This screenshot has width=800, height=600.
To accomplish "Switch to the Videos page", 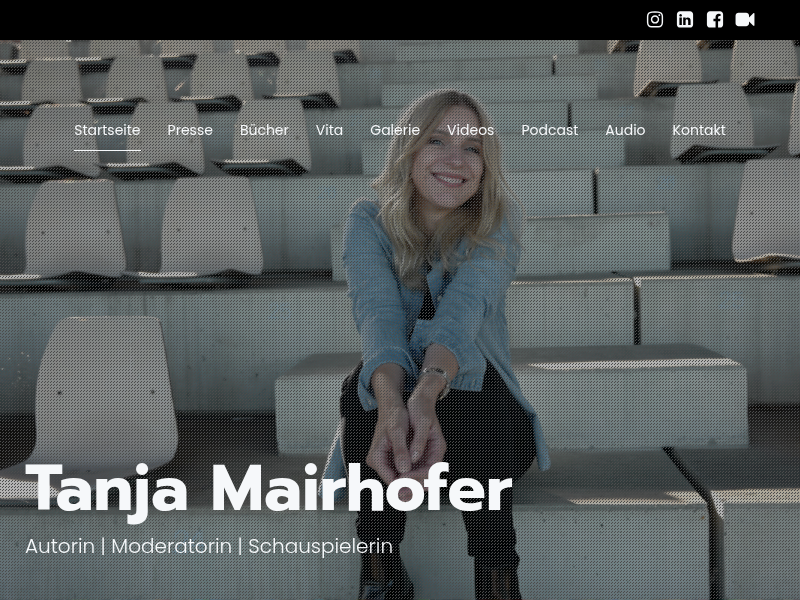I will (470, 130).
